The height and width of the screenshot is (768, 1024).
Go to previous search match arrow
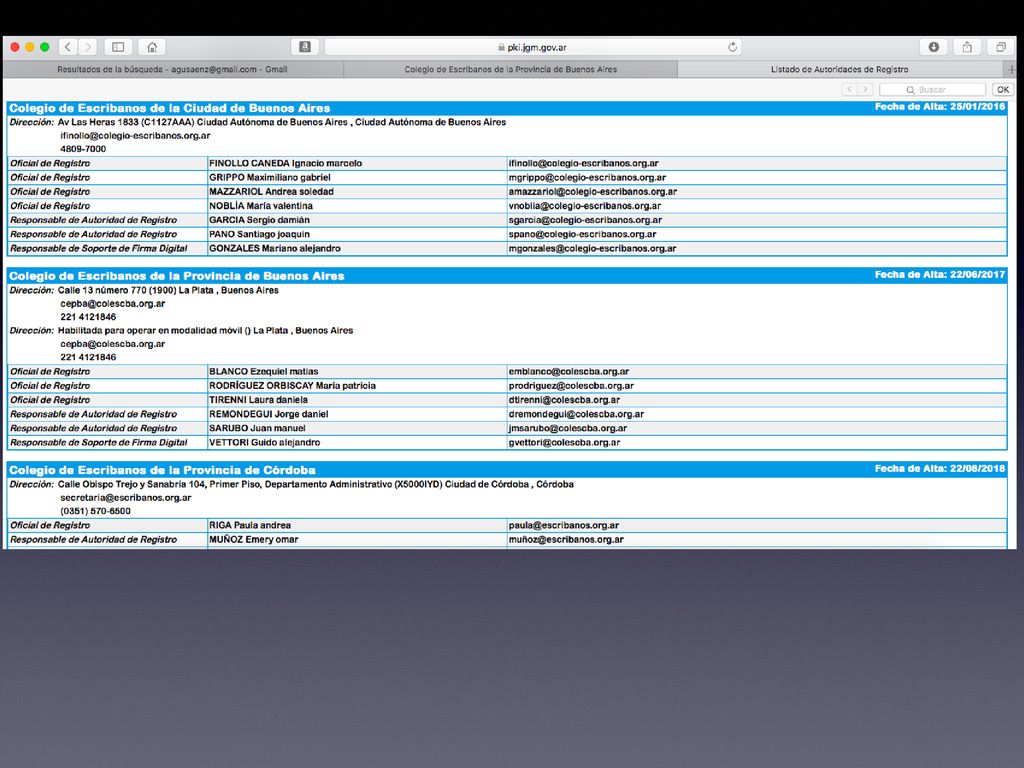point(850,89)
